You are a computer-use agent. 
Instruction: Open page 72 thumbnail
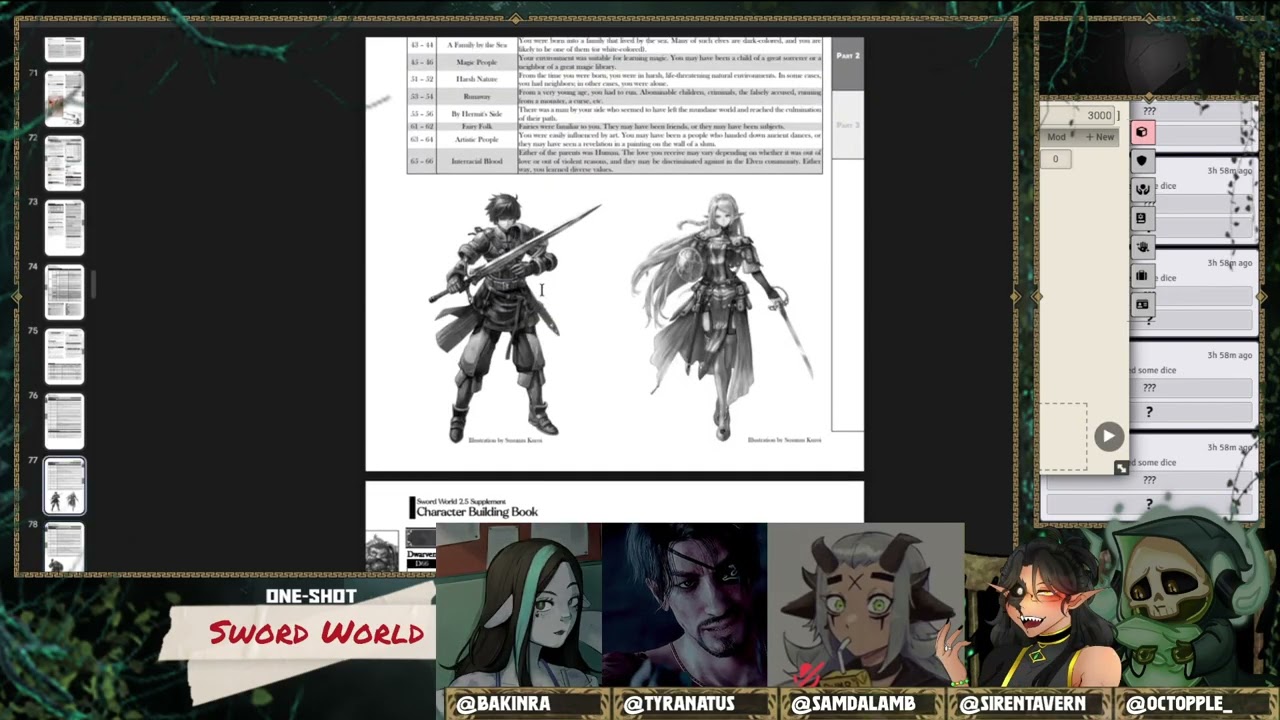coord(64,162)
